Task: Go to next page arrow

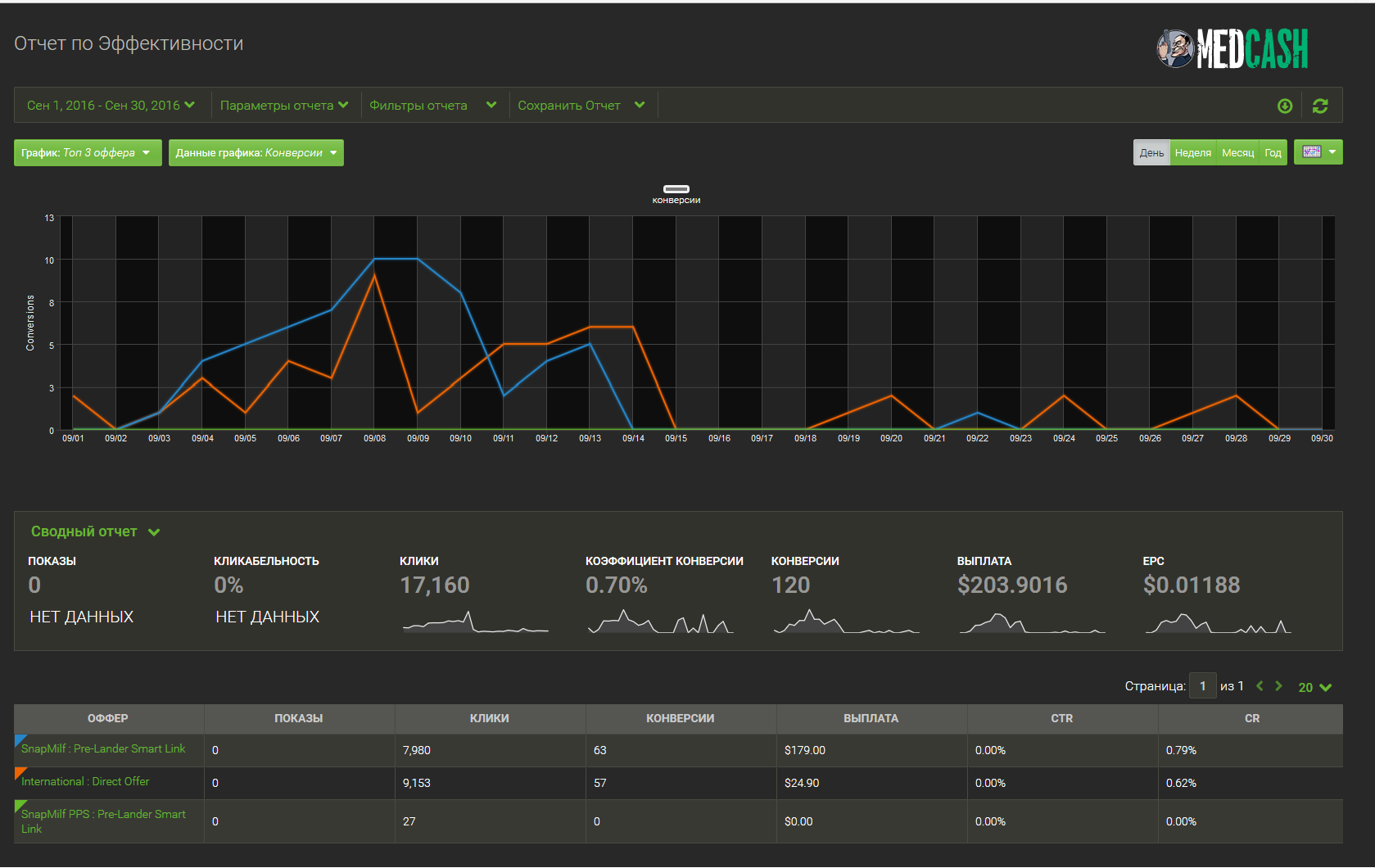Action: point(1278,686)
